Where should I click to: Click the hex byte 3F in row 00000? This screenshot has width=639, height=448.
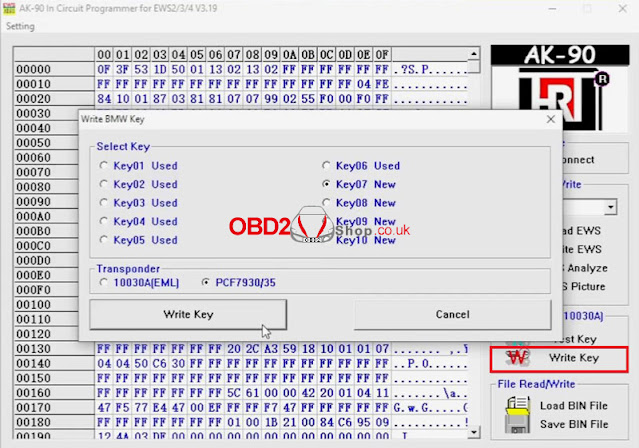click(x=122, y=69)
